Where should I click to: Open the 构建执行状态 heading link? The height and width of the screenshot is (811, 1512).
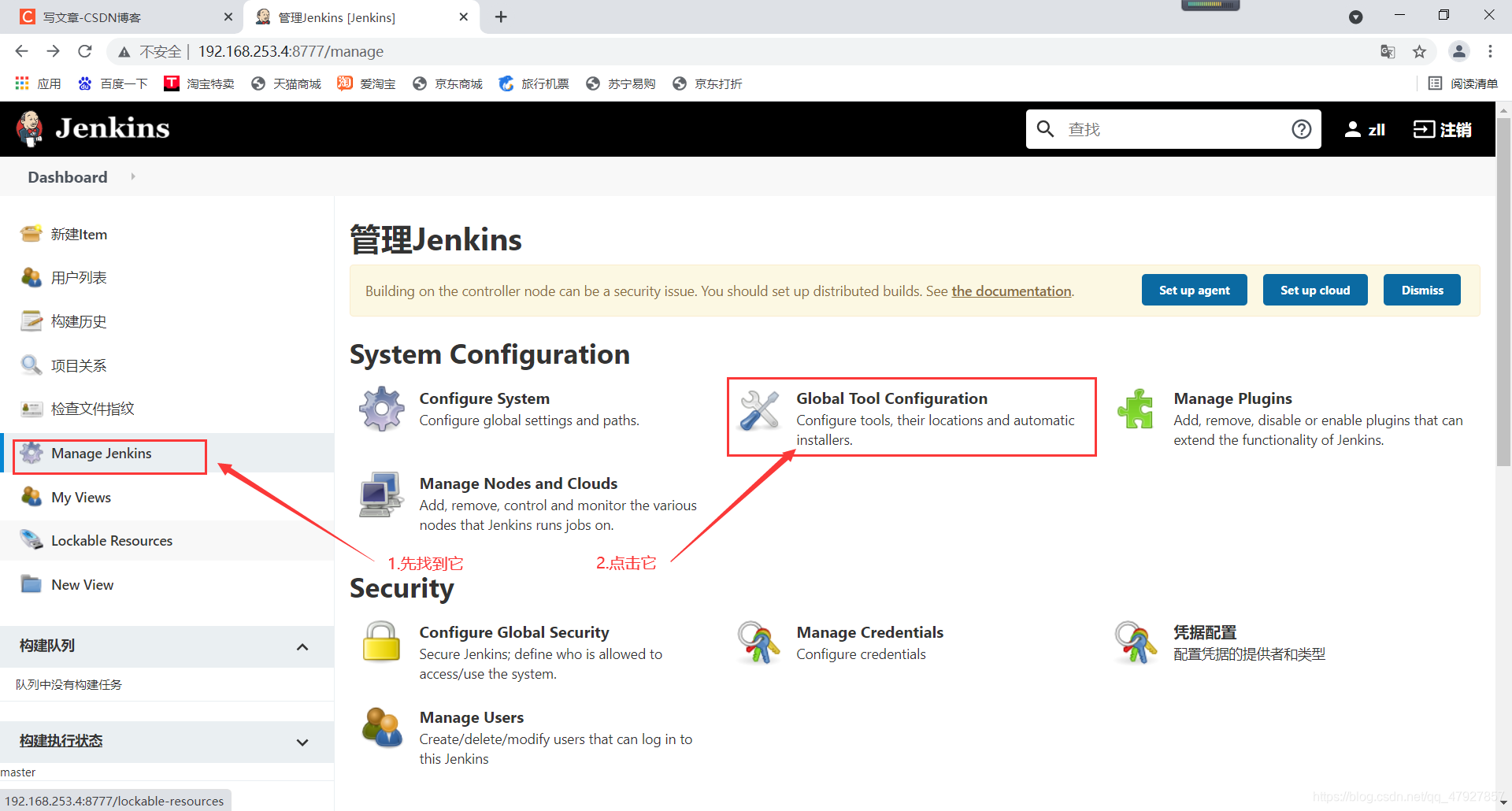coord(61,741)
